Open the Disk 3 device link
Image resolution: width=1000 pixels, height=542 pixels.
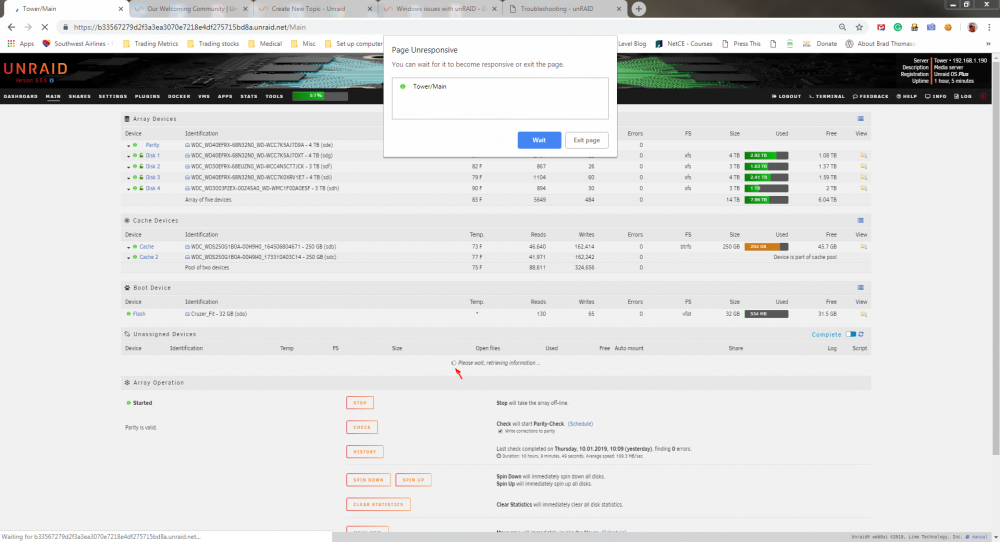(152, 177)
